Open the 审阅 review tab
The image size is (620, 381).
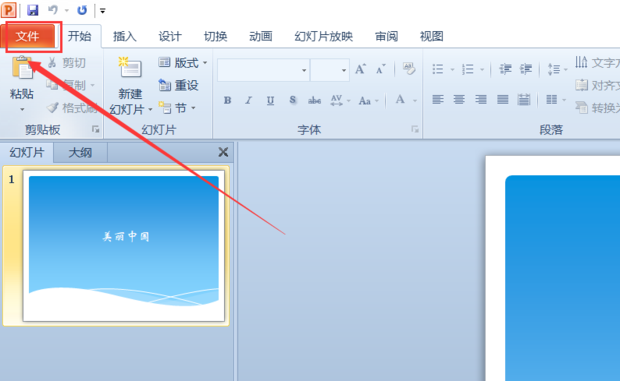[386, 36]
